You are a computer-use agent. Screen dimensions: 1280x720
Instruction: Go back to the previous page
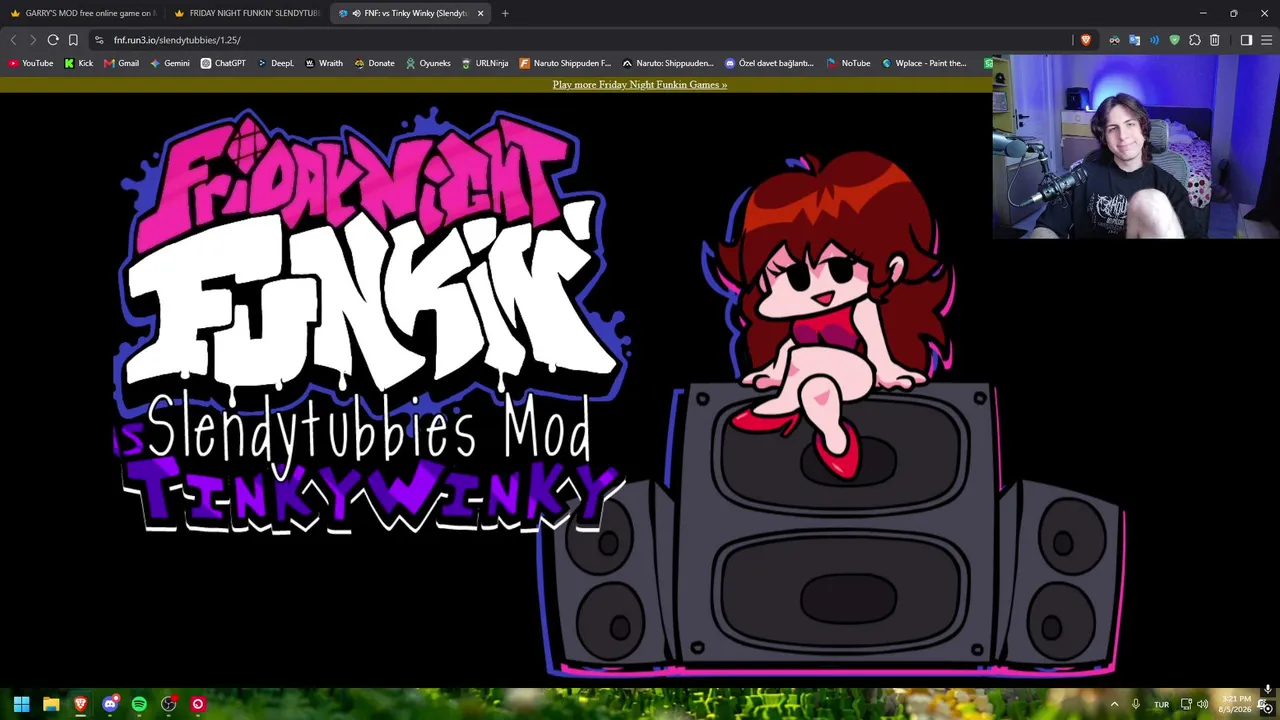pyautogui.click(x=13, y=40)
